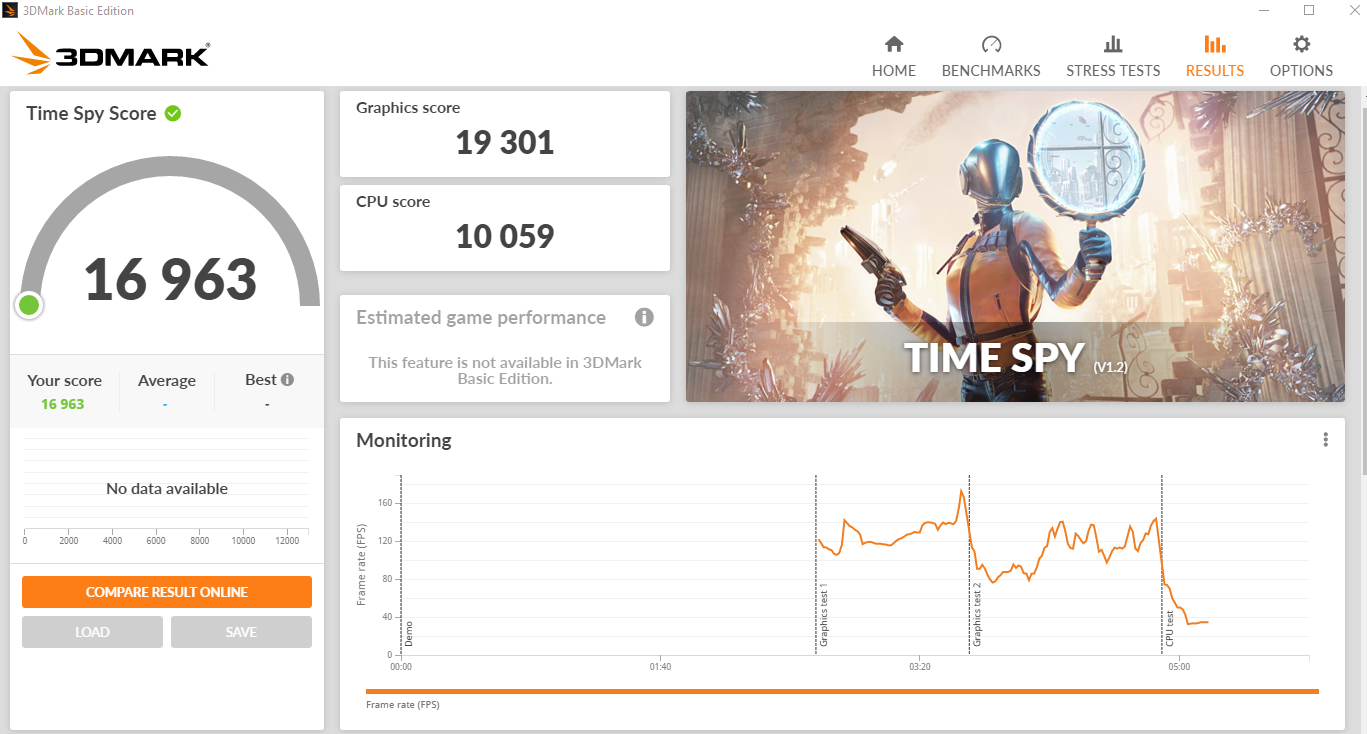Click the CPU score value 10 059

coord(505,237)
